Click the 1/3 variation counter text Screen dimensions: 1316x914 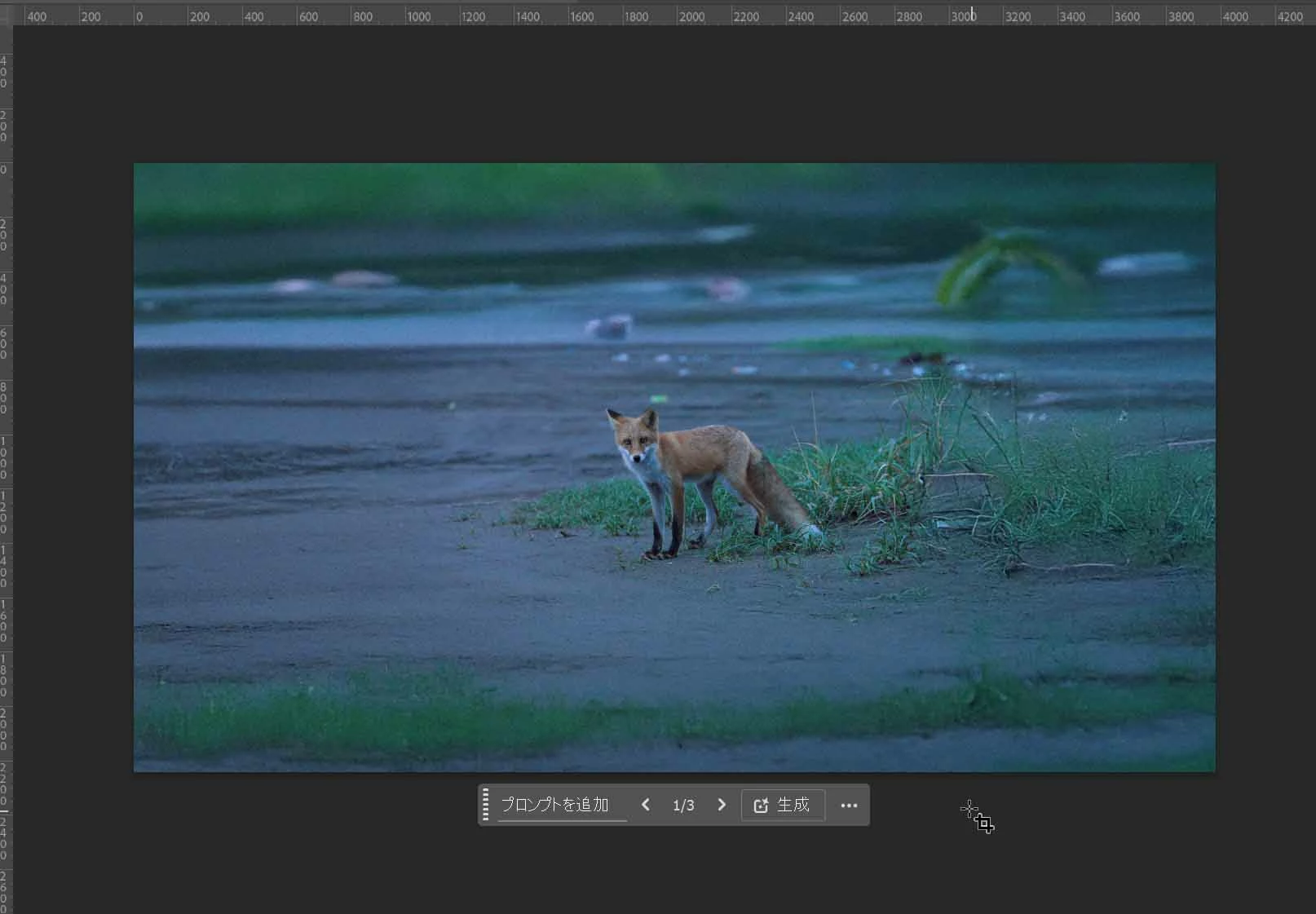[683, 806]
